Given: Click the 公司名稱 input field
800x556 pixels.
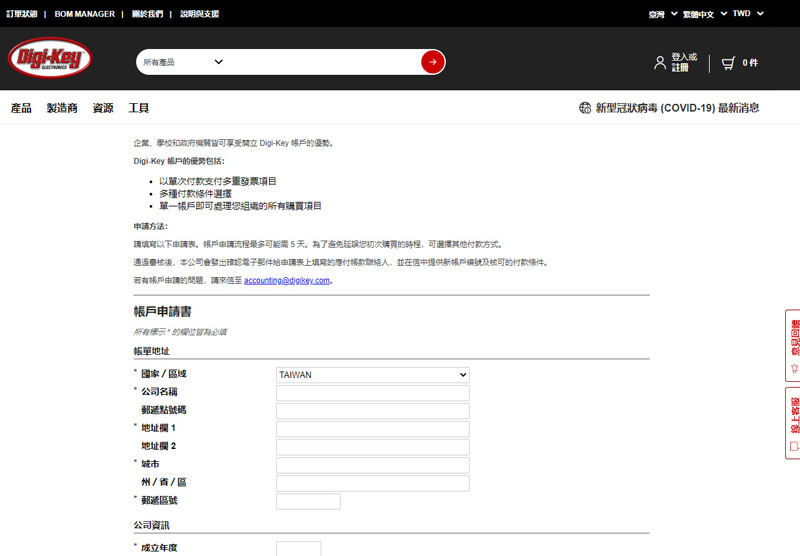Looking at the screenshot, I should pyautogui.click(x=372, y=393).
